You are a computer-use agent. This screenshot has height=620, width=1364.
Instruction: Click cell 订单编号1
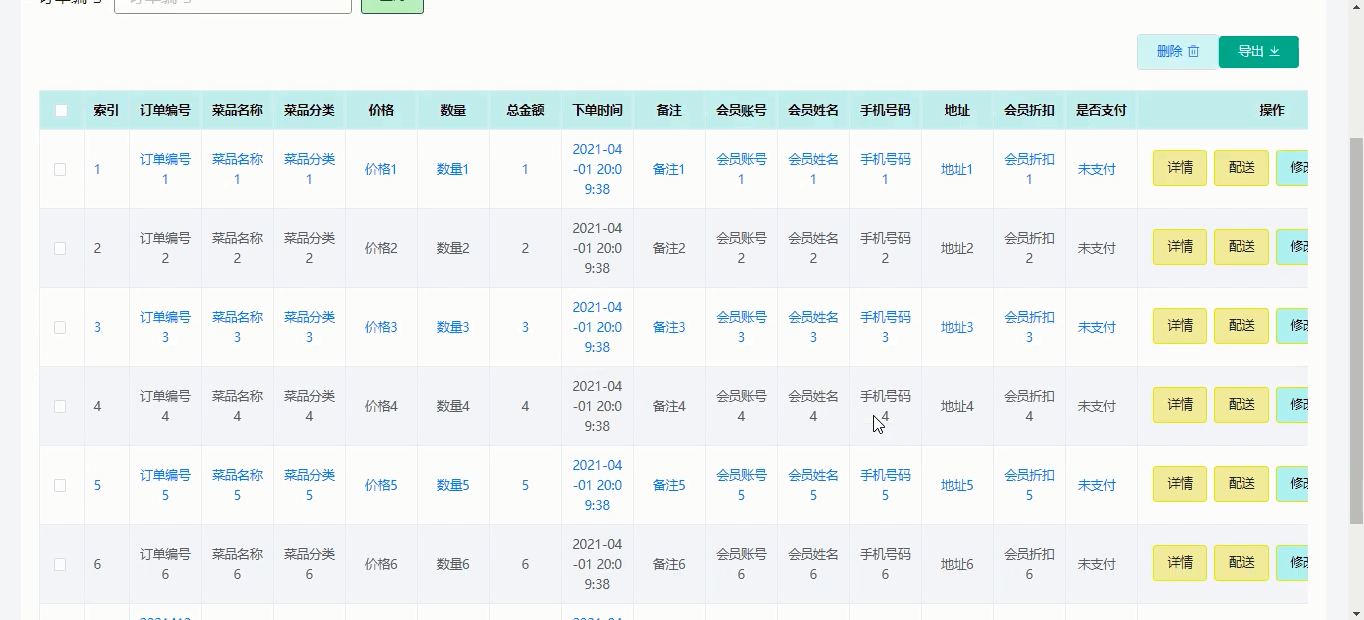(165, 169)
